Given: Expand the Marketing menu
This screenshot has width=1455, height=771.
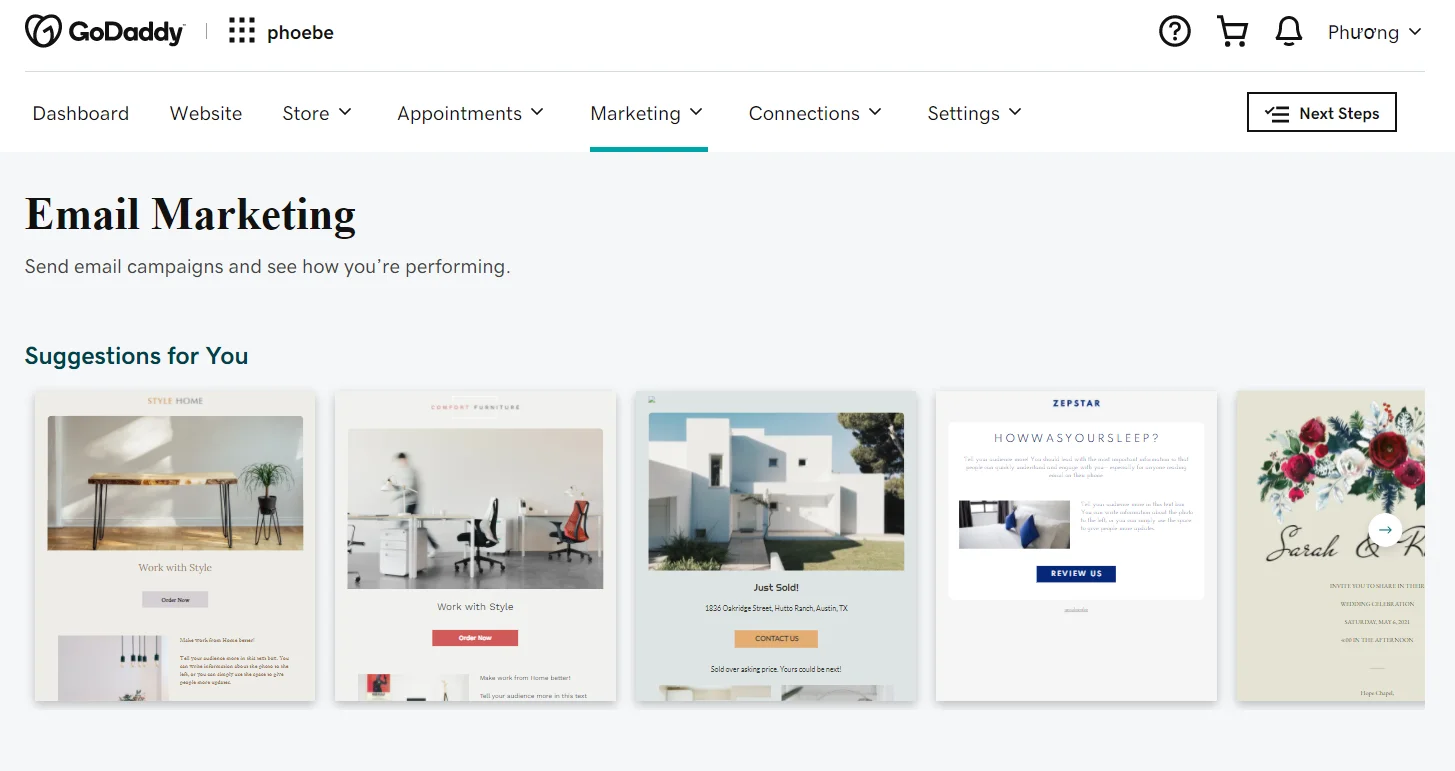Looking at the screenshot, I should coord(647,113).
